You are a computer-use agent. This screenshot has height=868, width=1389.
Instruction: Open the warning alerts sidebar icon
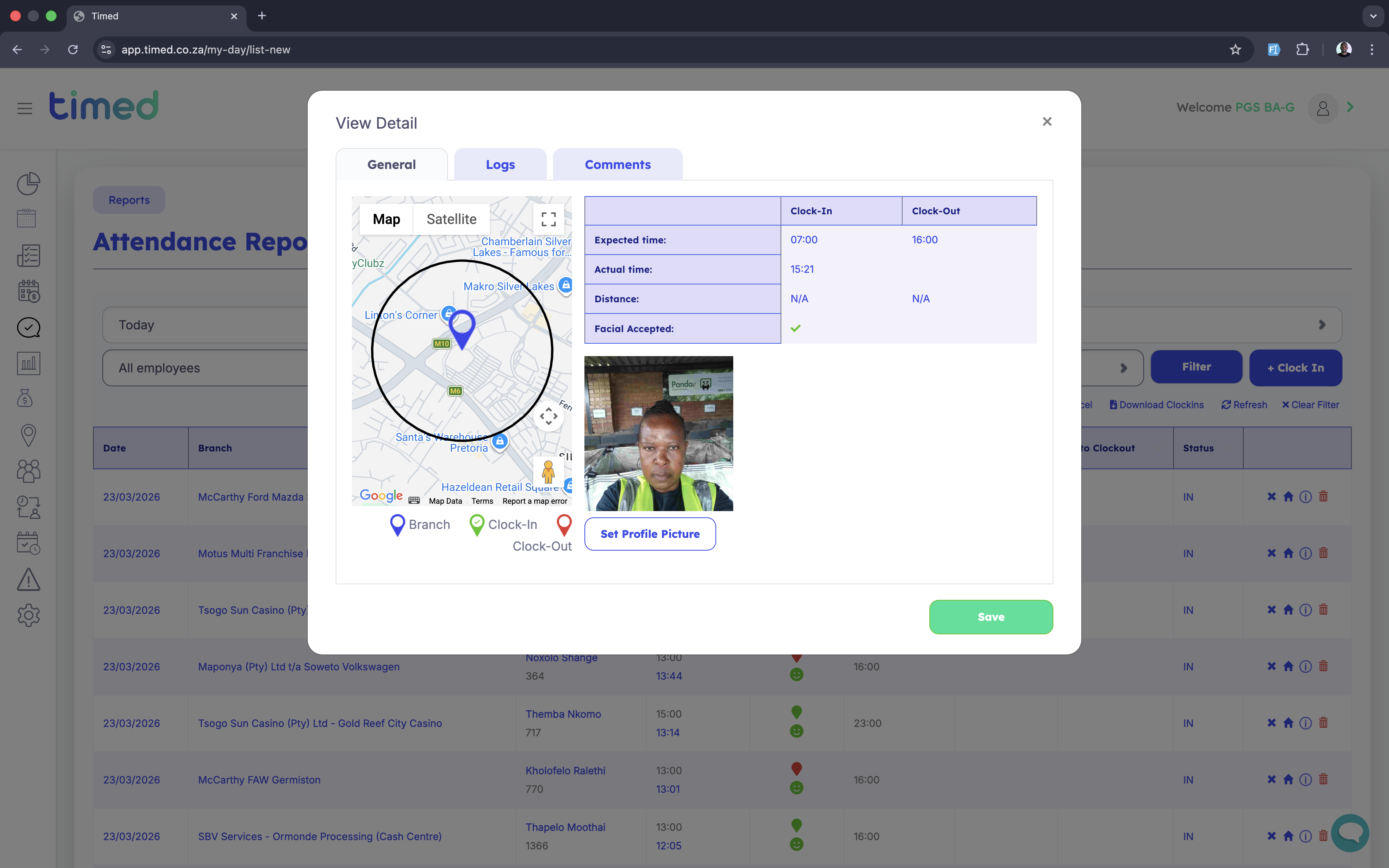click(x=28, y=579)
